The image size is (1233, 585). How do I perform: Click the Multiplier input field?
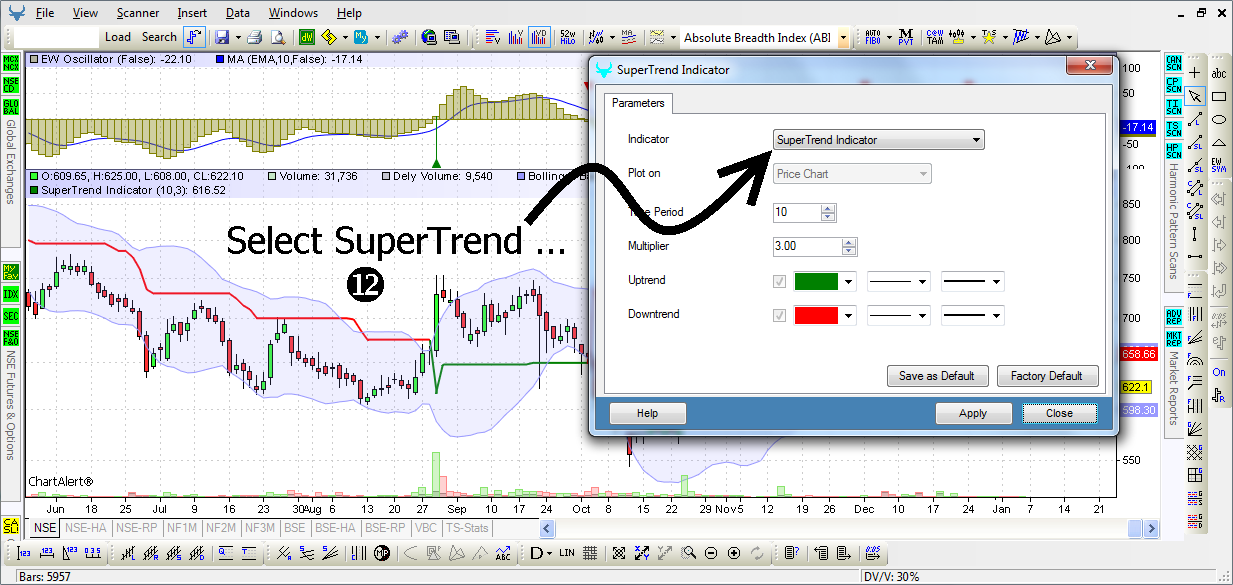pyautogui.click(x=807, y=247)
